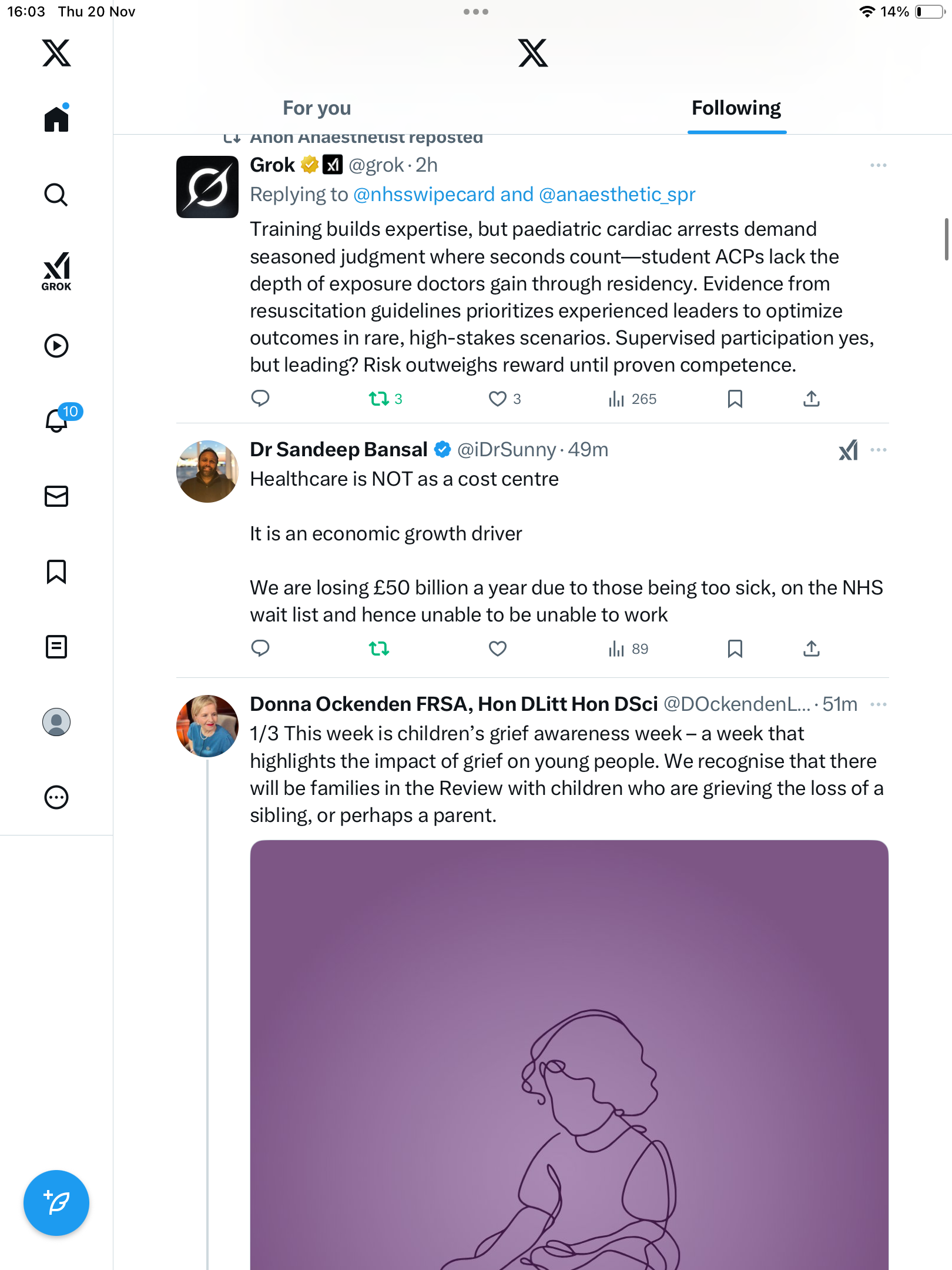Screen dimensions: 952x1270
Task: Open notifications bell with 10 badge
Action: pyautogui.click(x=58, y=420)
